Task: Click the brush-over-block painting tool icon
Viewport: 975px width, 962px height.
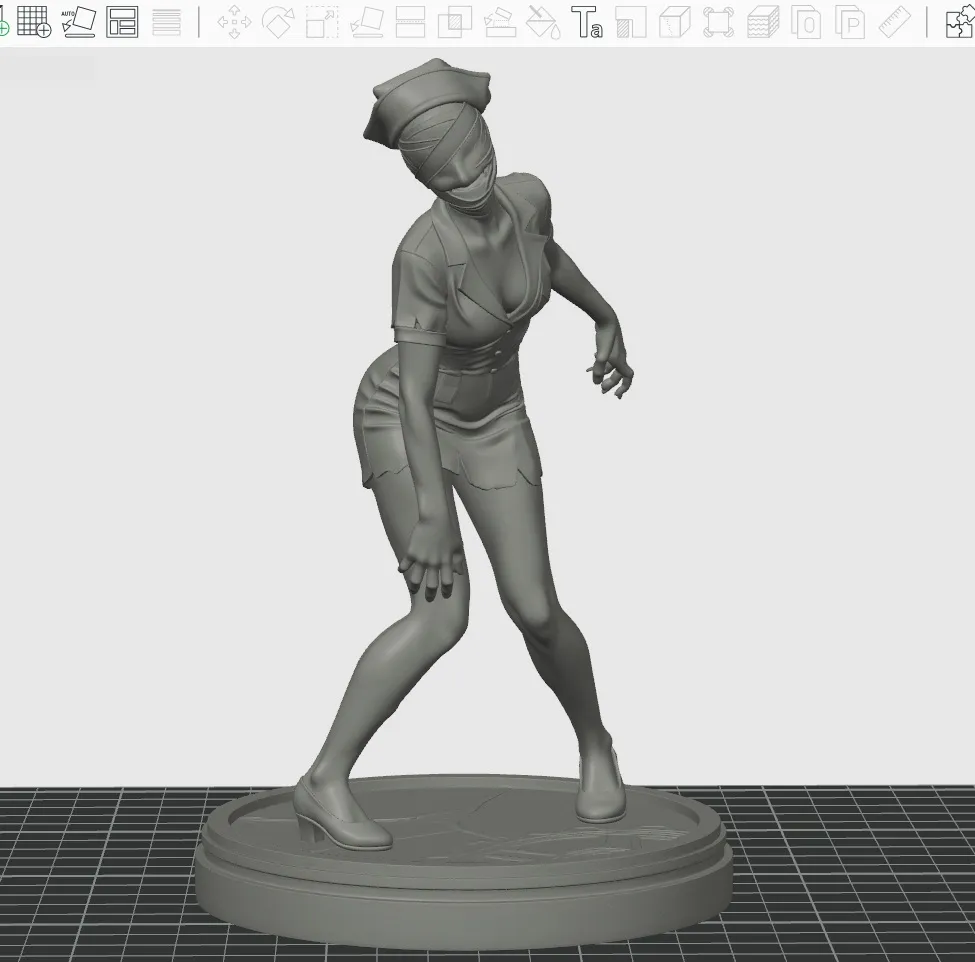Action: point(500,22)
